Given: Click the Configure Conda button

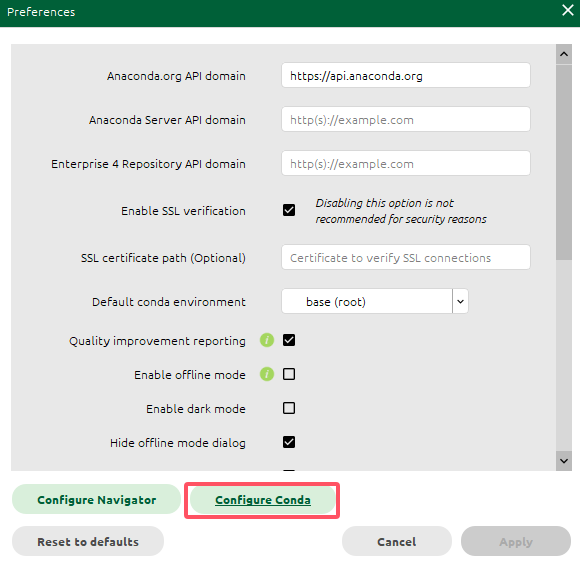Looking at the screenshot, I should [x=263, y=500].
